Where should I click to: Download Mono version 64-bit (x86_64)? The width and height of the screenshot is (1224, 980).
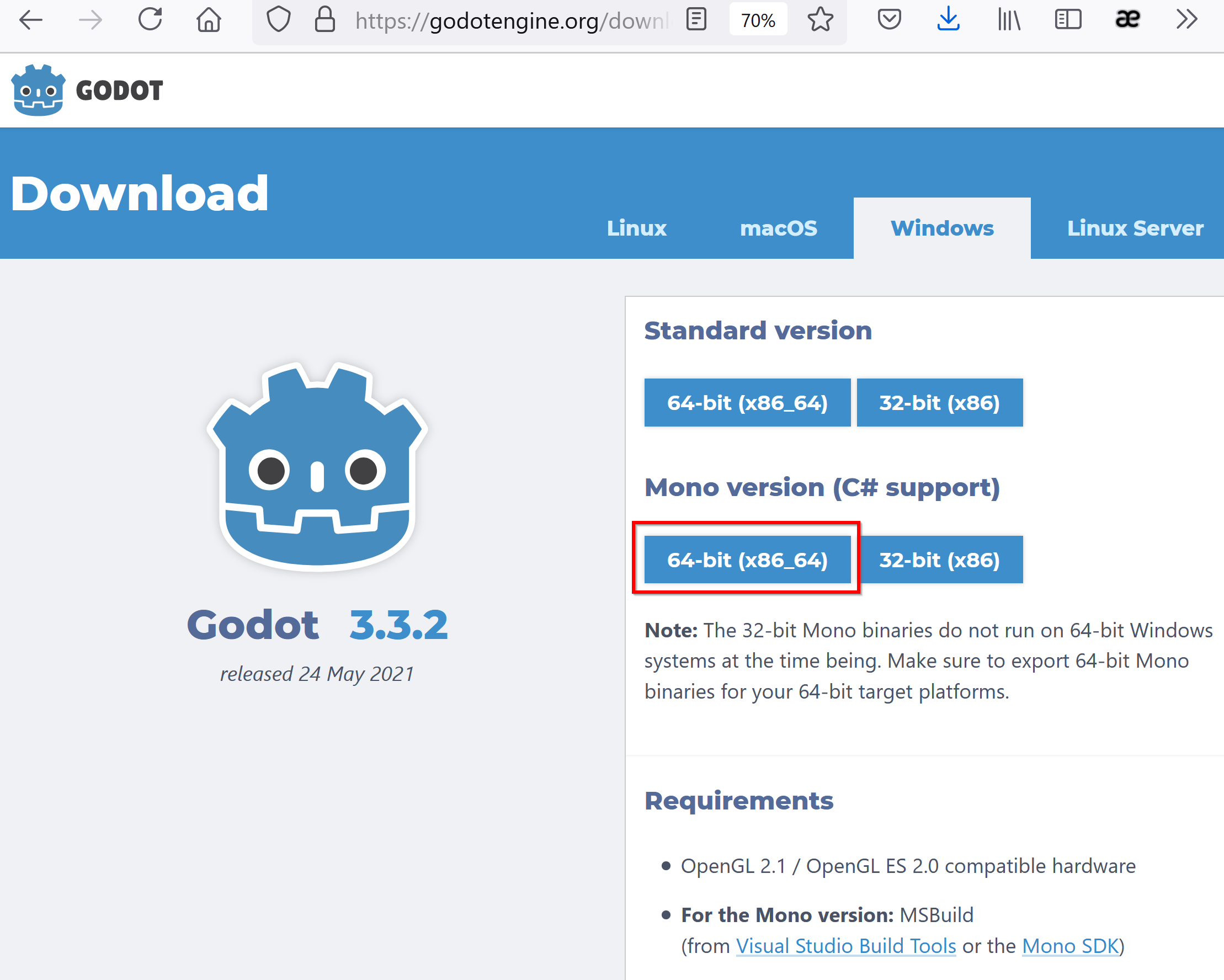click(x=747, y=560)
